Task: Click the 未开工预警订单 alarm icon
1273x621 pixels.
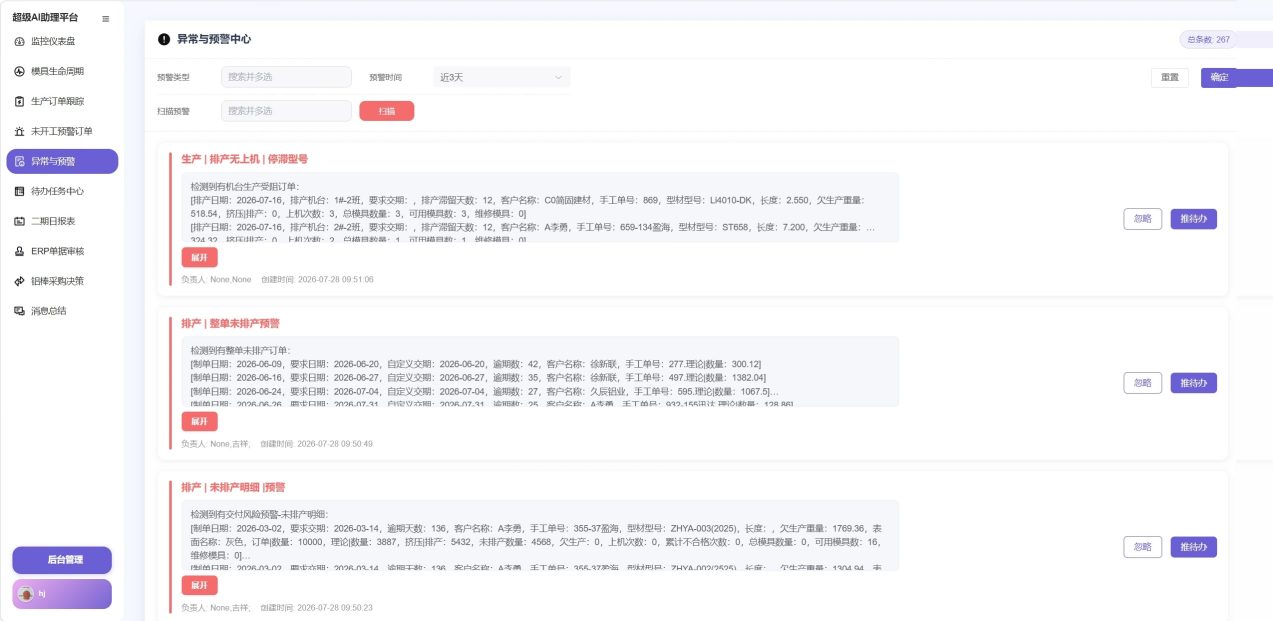Action: [x=20, y=131]
